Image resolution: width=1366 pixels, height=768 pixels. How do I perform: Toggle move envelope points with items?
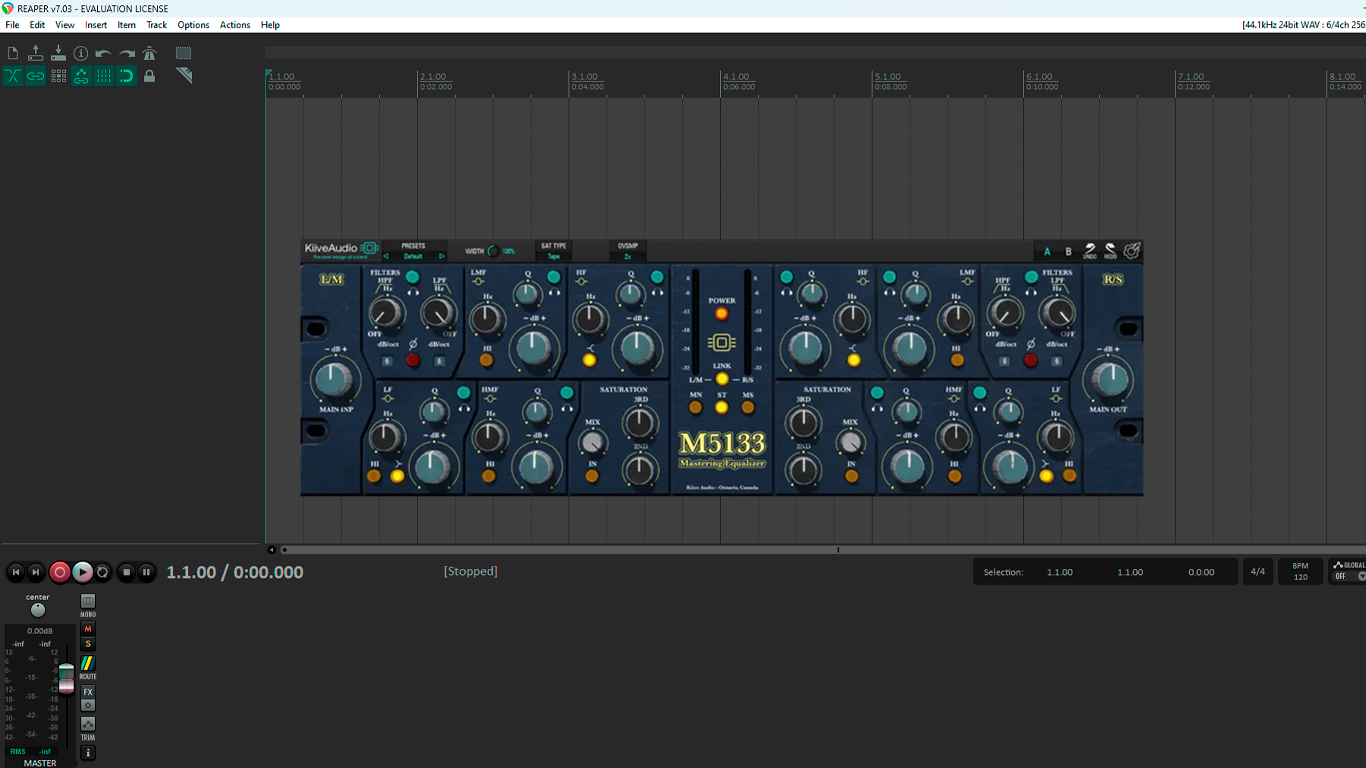click(x=81, y=76)
